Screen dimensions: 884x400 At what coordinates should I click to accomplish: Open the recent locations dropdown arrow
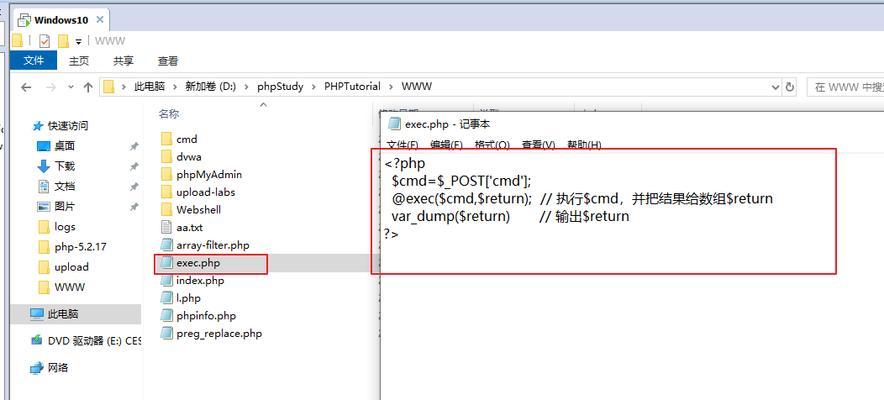click(x=70, y=87)
